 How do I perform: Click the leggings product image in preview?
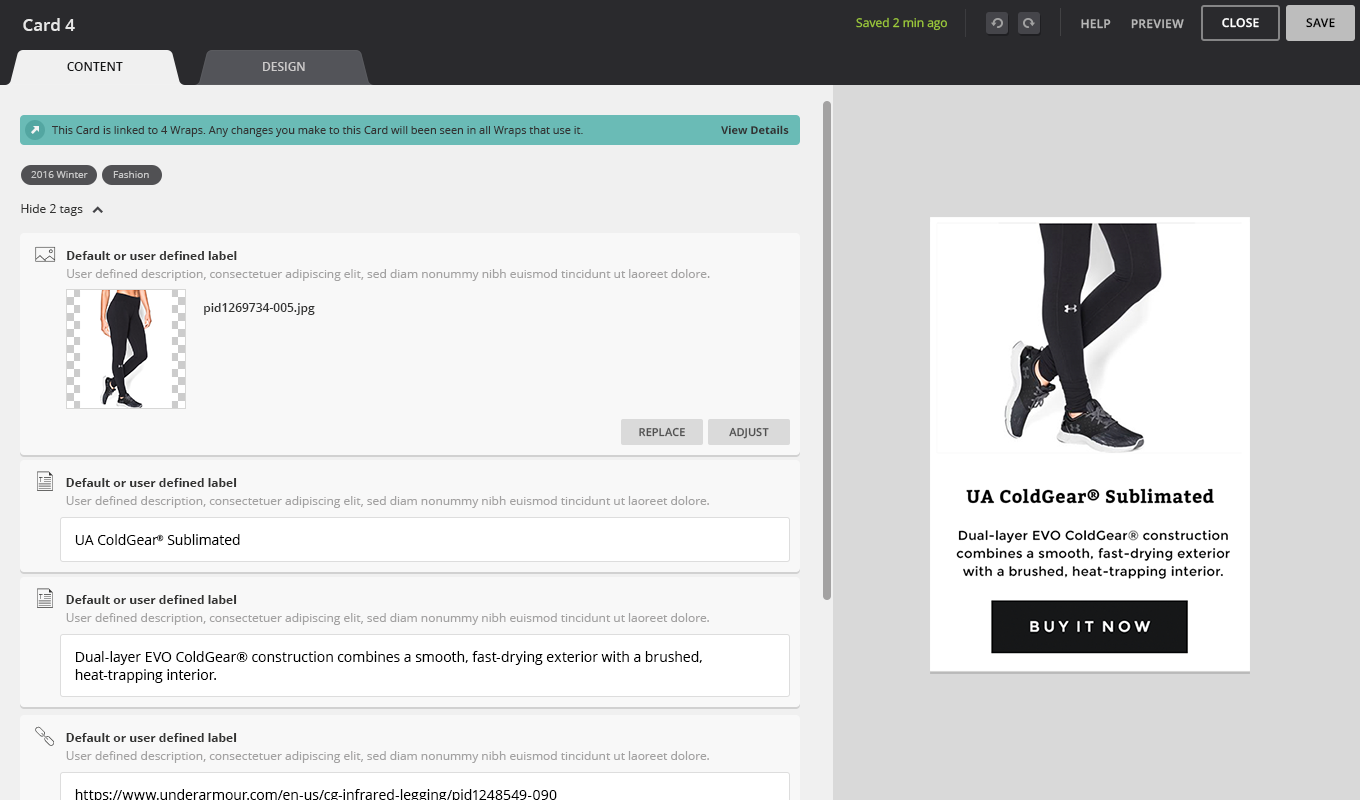pos(1090,336)
